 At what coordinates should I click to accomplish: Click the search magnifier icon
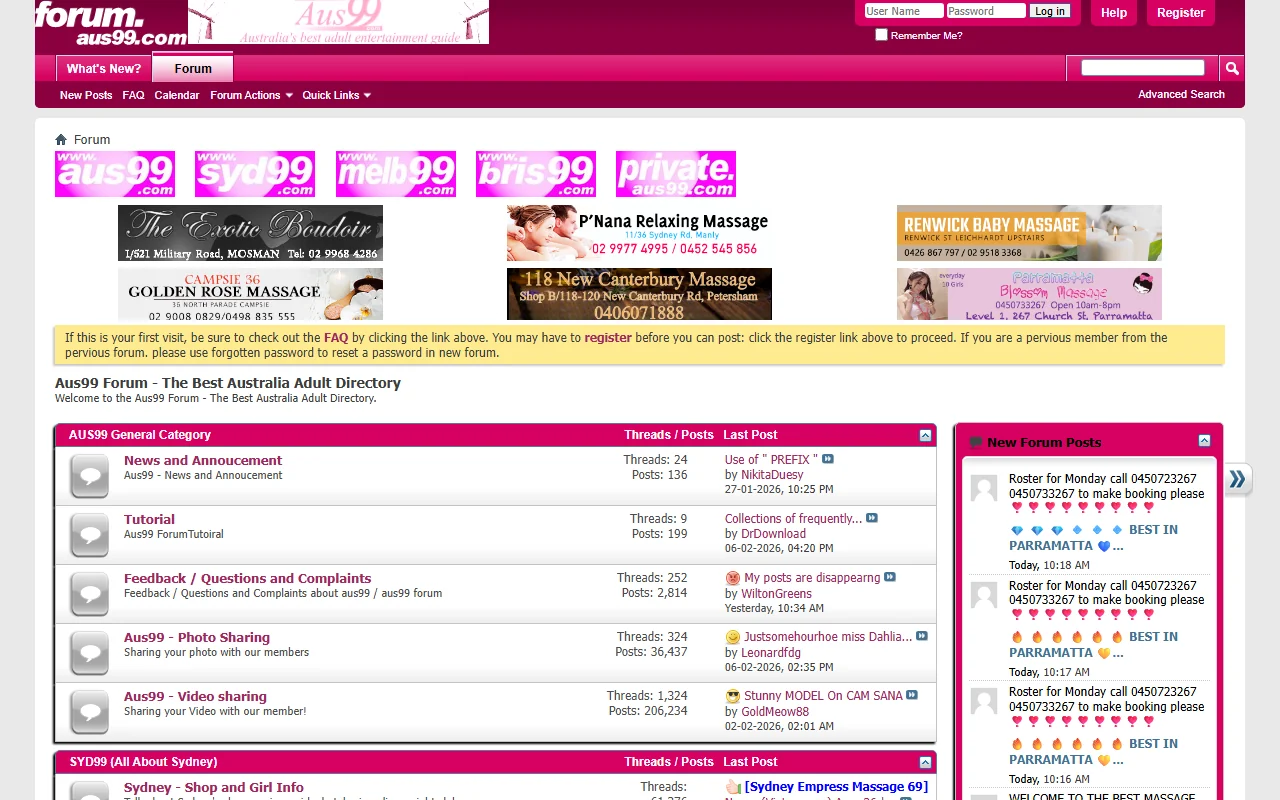[1231, 67]
